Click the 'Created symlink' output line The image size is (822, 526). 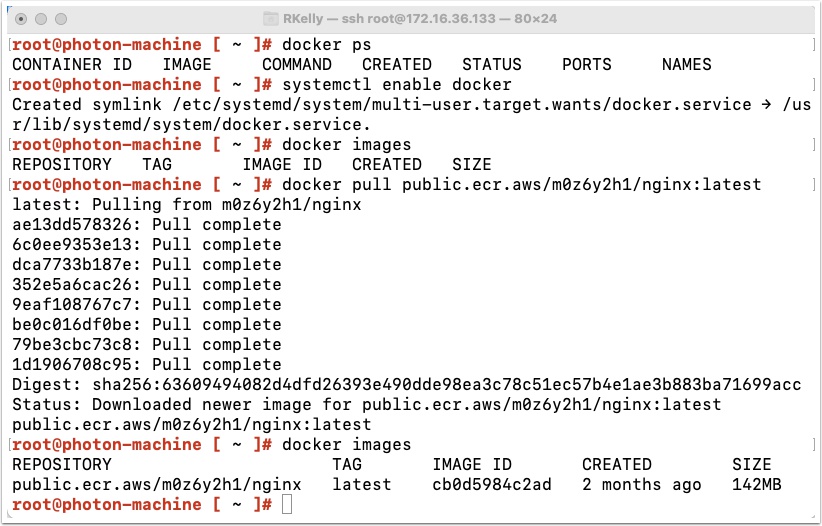point(412,114)
